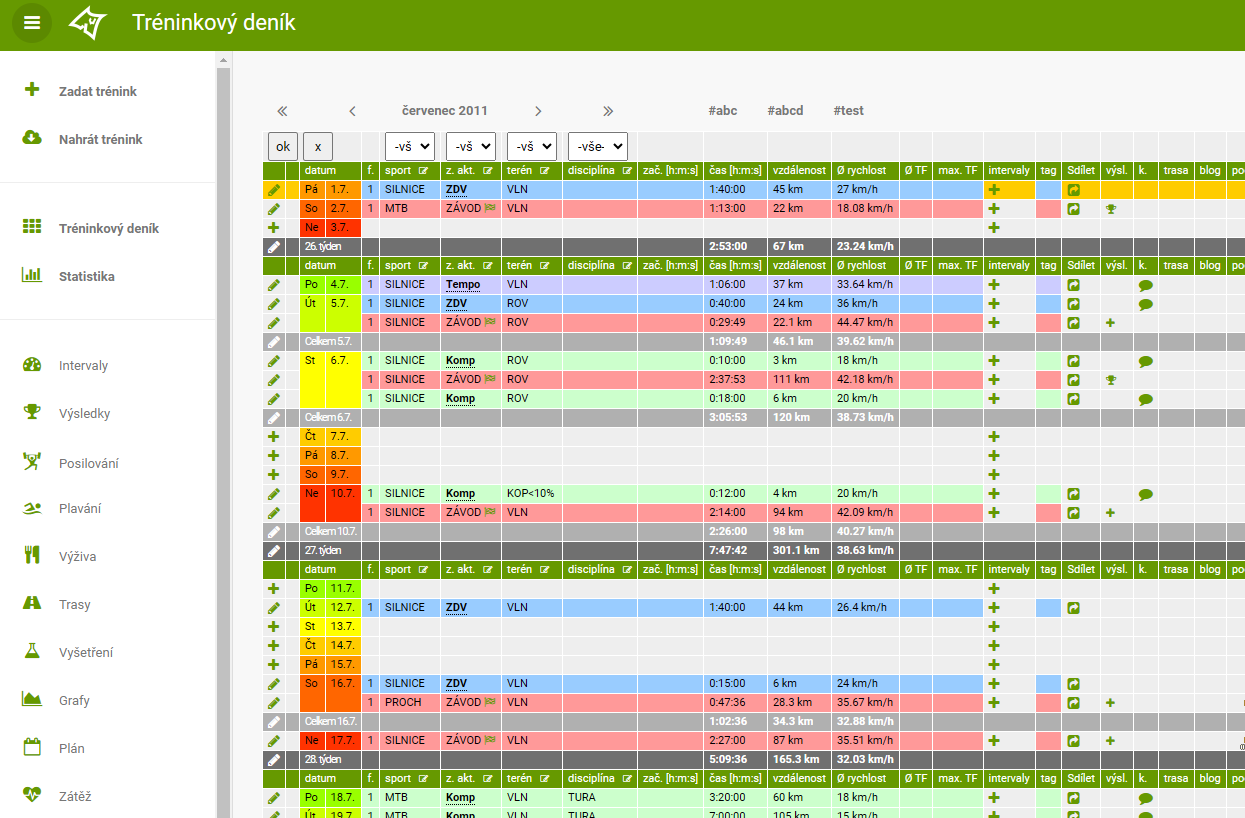Open the hamburger menu in the header

(x=32, y=23)
